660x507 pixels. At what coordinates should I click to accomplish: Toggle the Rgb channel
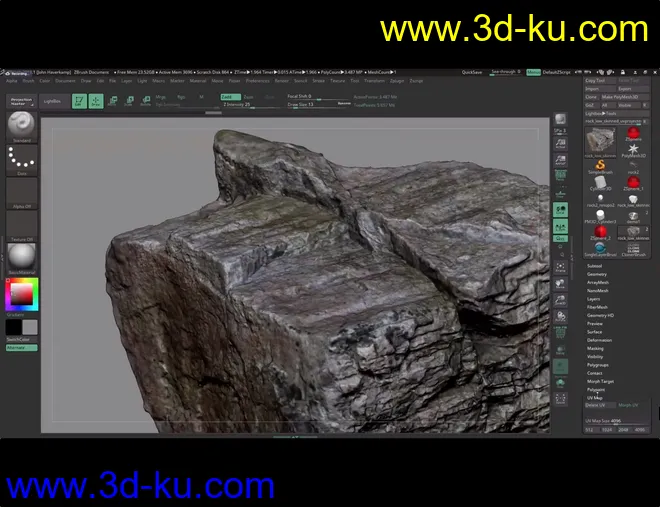tap(181, 97)
